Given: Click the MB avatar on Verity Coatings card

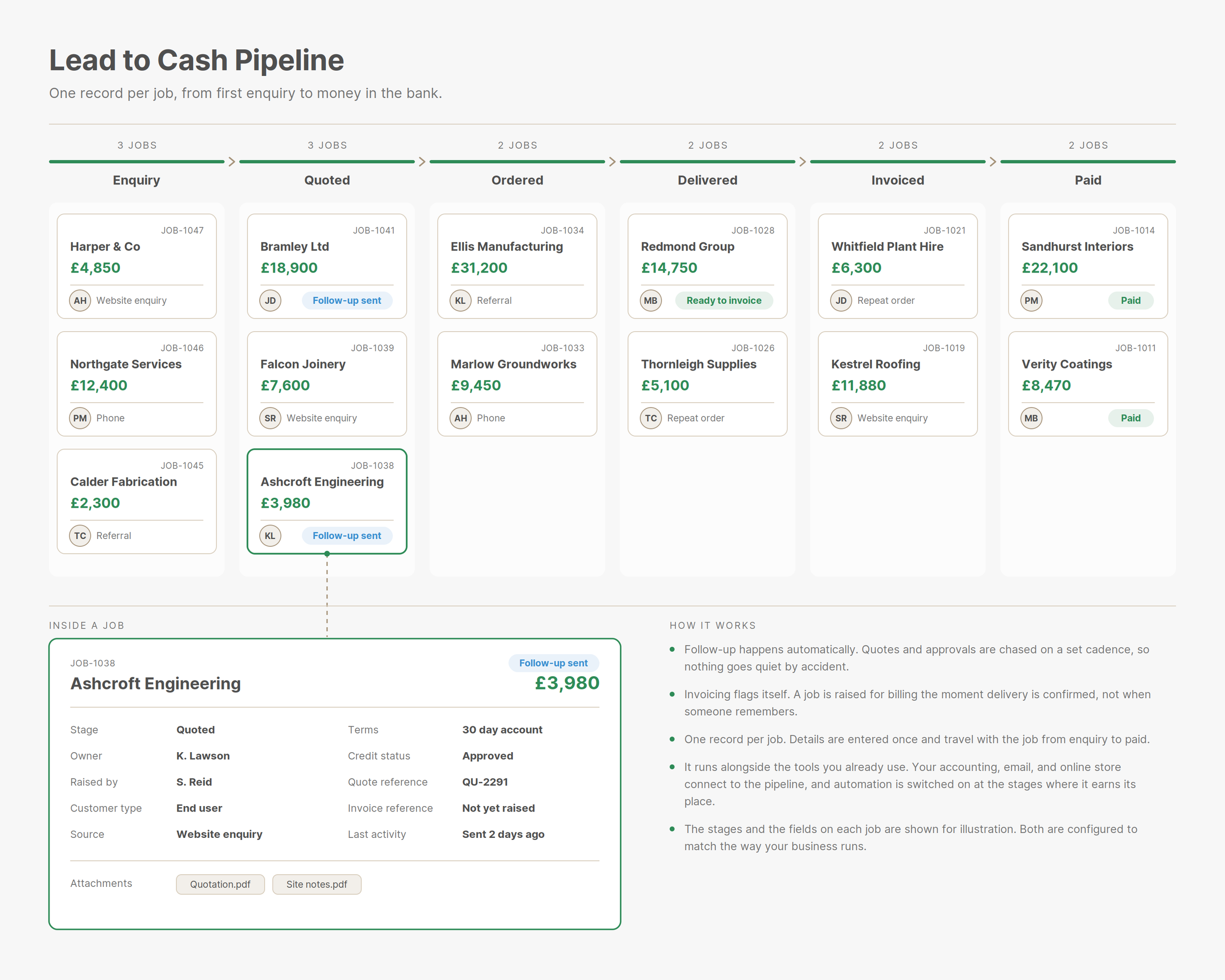Looking at the screenshot, I should (x=1032, y=418).
